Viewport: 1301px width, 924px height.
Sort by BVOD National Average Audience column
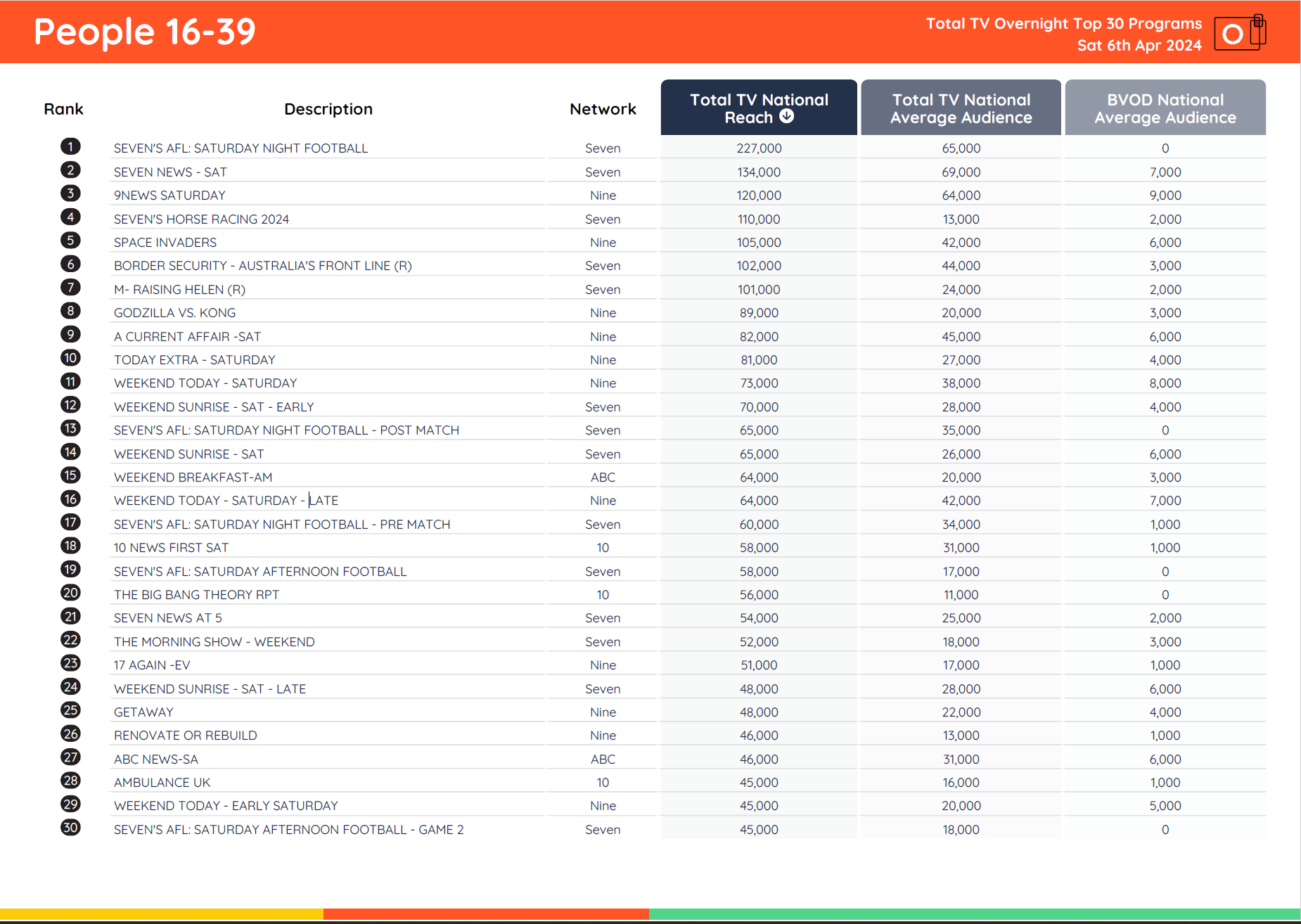(x=1165, y=107)
